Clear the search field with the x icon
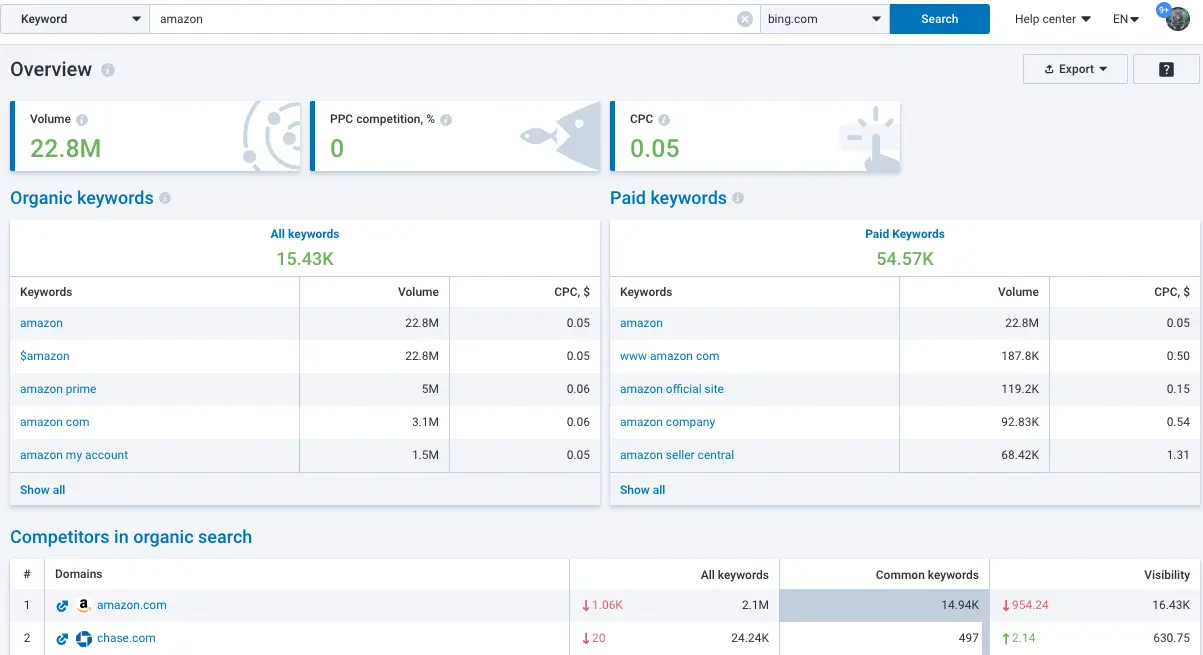 click(x=744, y=18)
